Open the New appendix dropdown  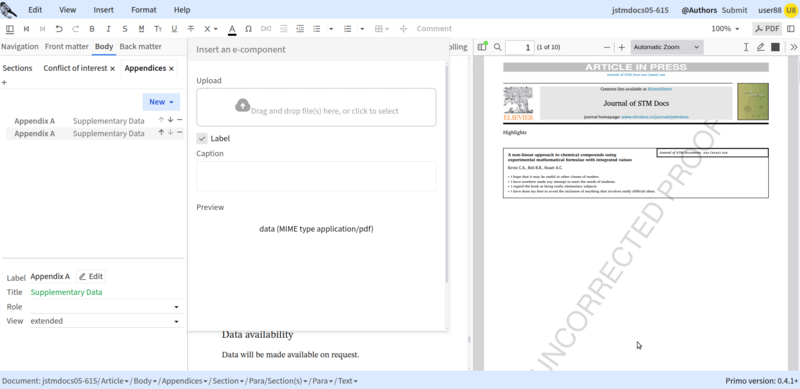tap(161, 102)
